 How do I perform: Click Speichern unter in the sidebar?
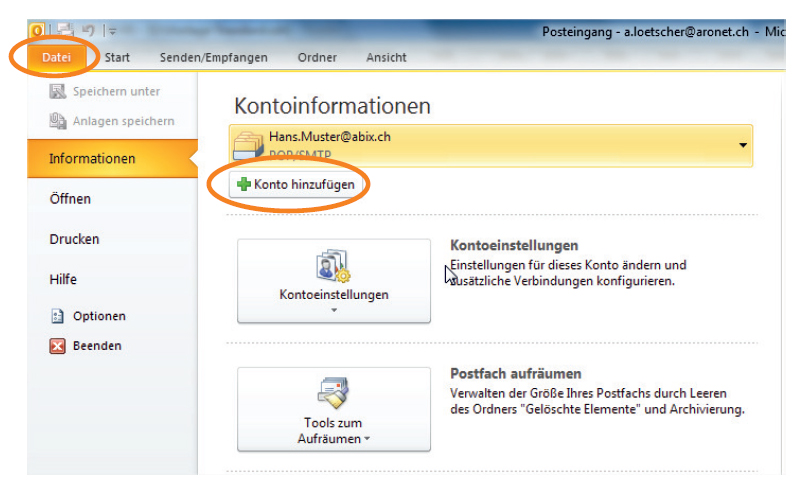click(x=116, y=92)
